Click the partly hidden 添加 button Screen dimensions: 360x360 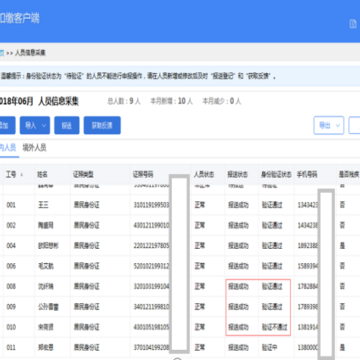(x=7, y=125)
